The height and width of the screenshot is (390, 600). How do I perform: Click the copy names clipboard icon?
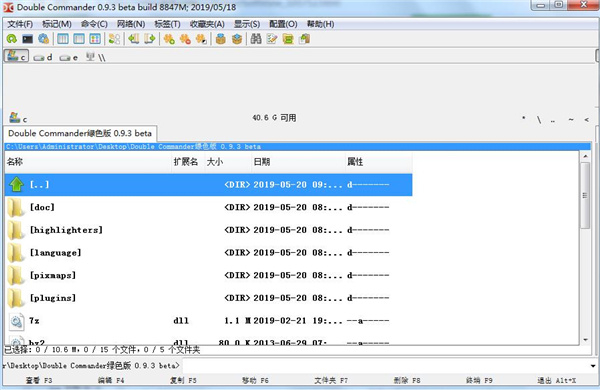click(305, 39)
